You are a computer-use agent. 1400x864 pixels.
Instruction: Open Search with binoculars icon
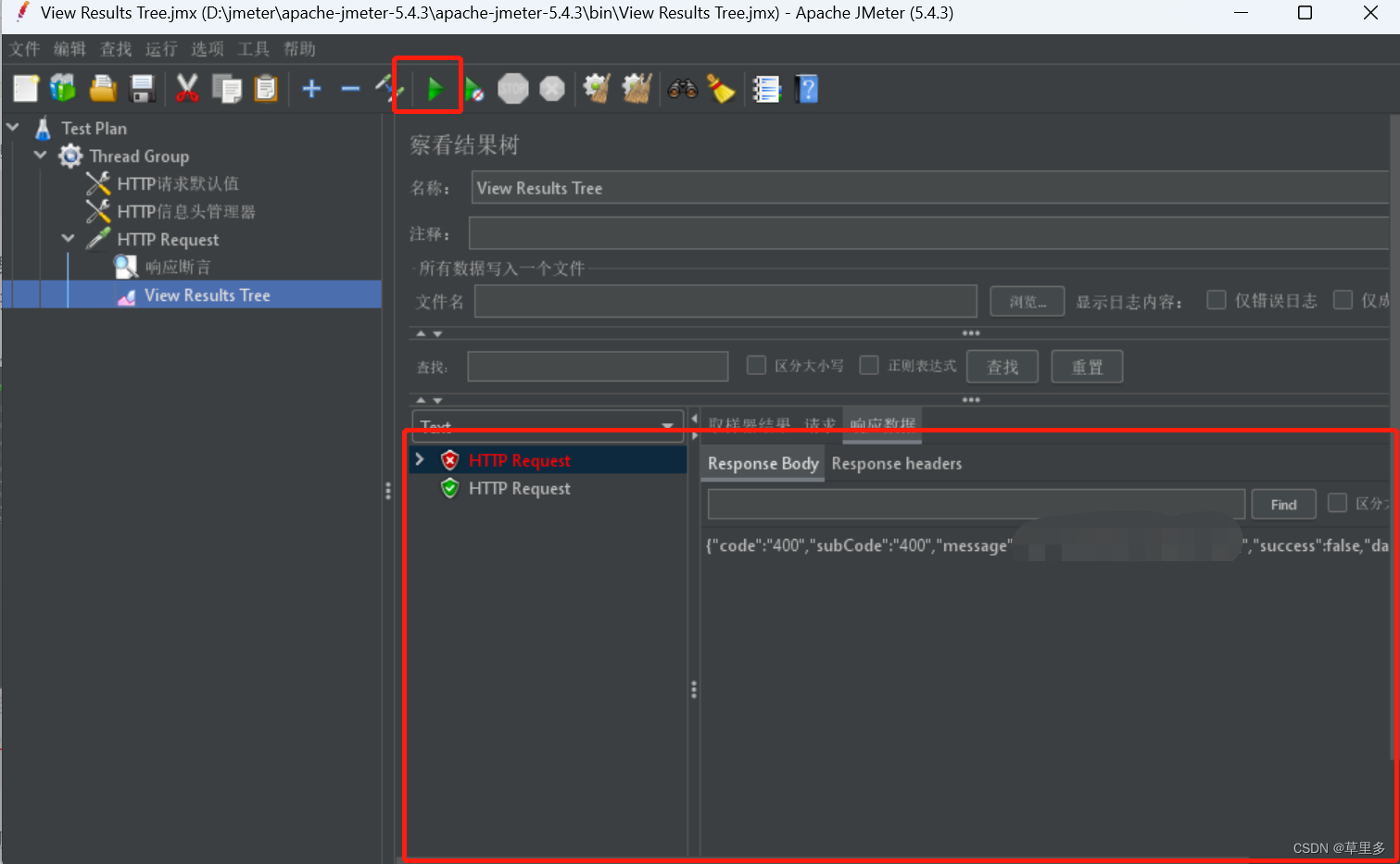click(683, 89)
